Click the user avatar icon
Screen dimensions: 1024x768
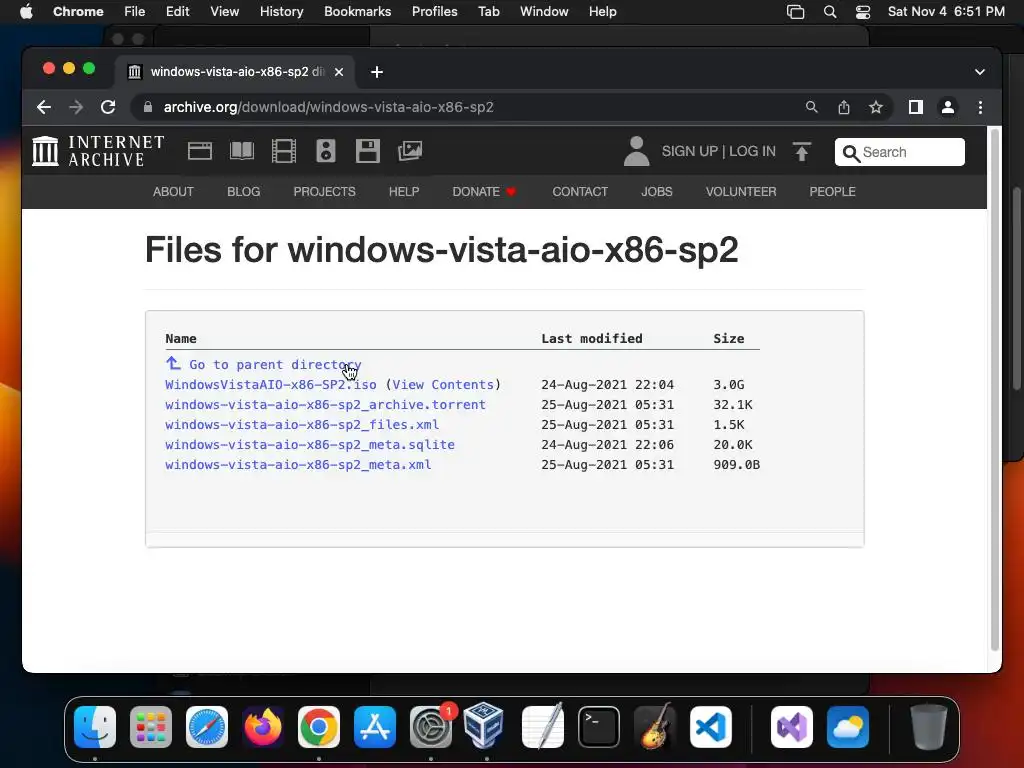tap(636, 151)
